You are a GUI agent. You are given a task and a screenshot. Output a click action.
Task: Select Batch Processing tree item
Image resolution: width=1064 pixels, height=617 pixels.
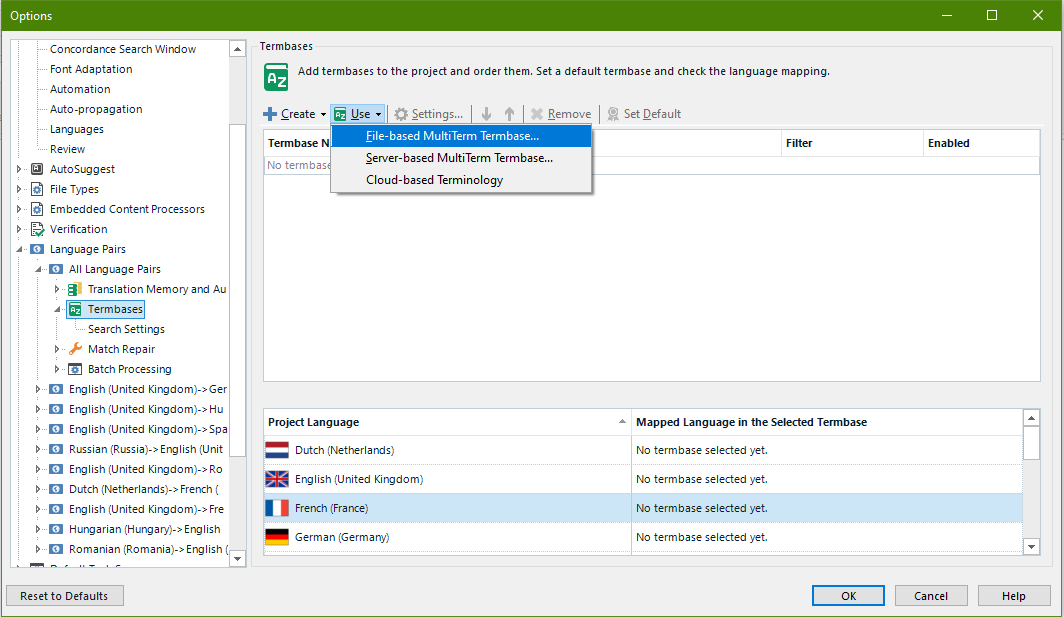(x=130, y=369)
